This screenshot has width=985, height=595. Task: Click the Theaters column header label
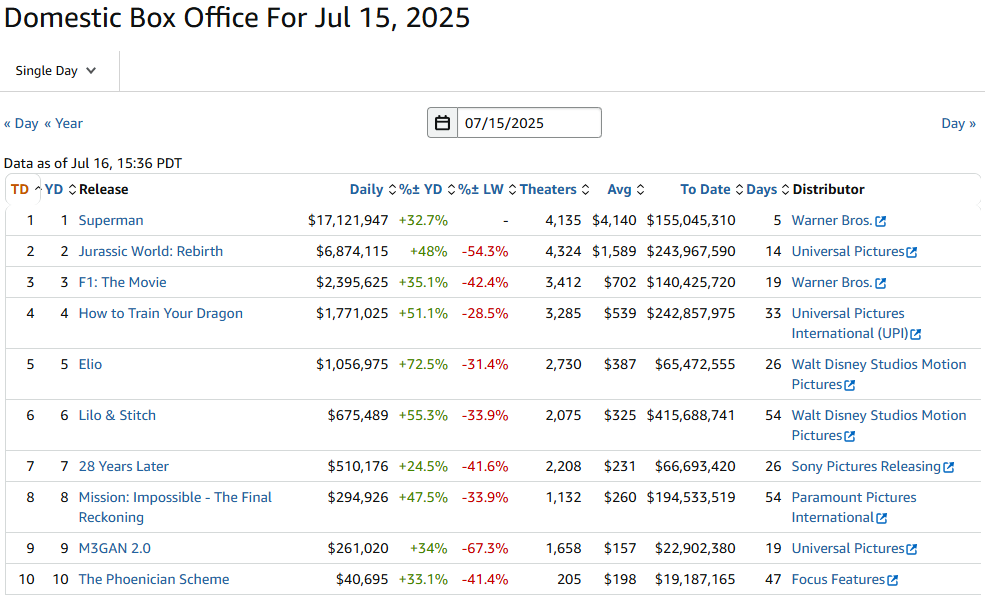[x=548, y=189]
